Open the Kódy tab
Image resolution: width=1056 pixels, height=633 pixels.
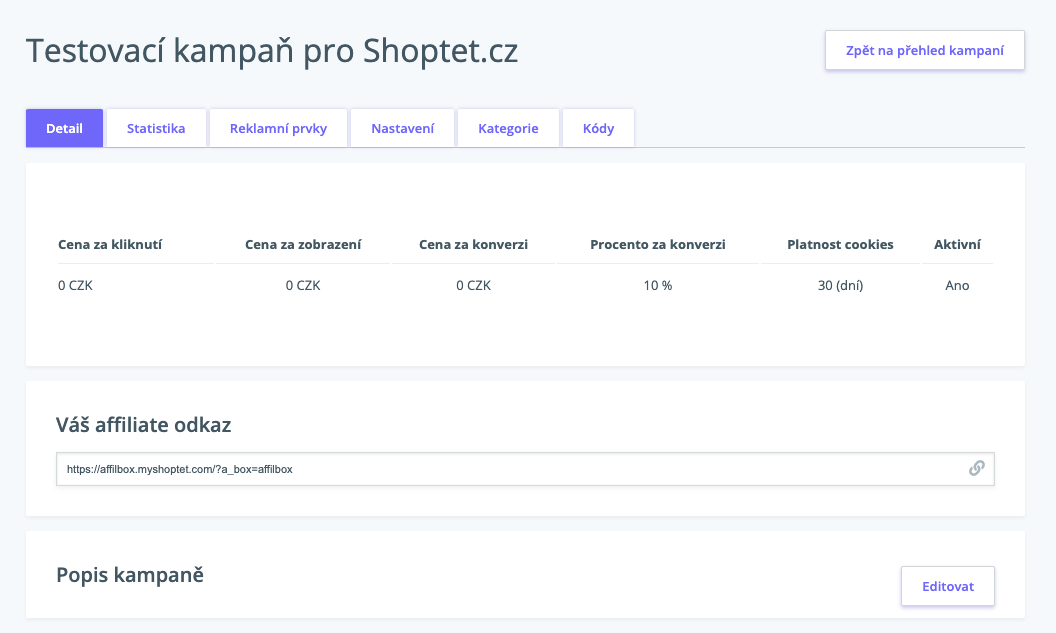point(599,128)
